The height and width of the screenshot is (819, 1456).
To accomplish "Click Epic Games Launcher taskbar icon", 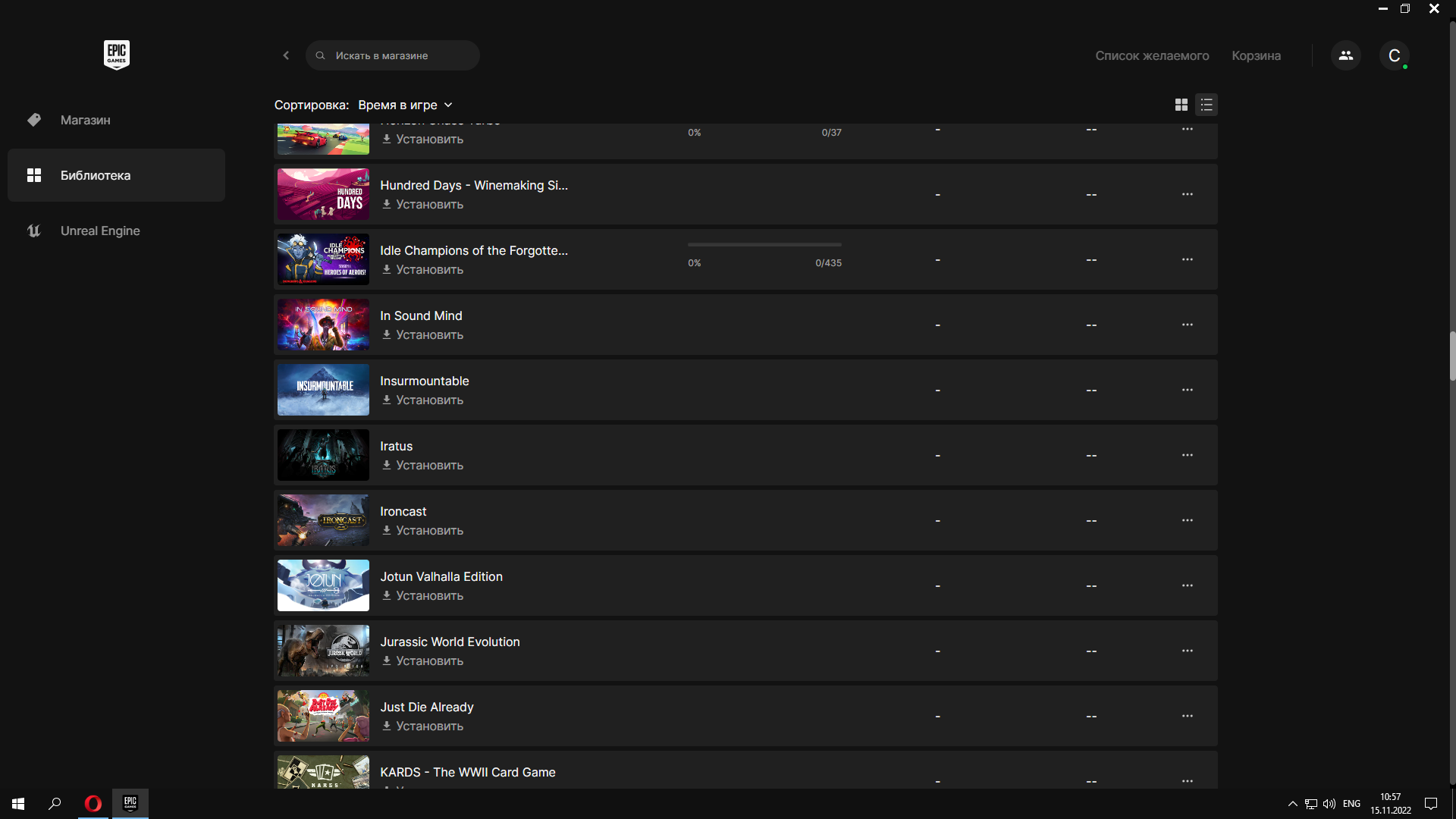I will click(130, 804).
